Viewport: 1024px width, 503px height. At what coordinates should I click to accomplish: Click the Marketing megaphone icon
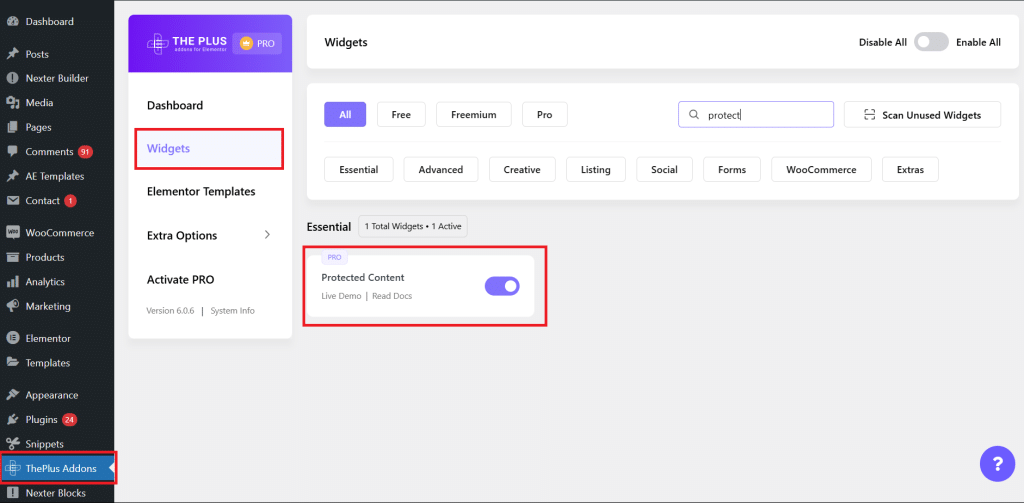(12, 306)
